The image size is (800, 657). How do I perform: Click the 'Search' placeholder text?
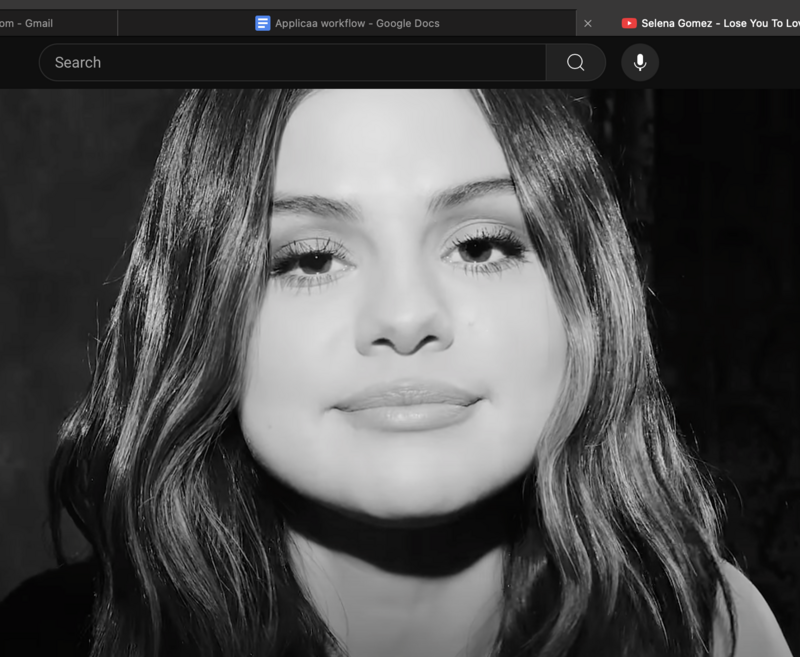[78, 62]
